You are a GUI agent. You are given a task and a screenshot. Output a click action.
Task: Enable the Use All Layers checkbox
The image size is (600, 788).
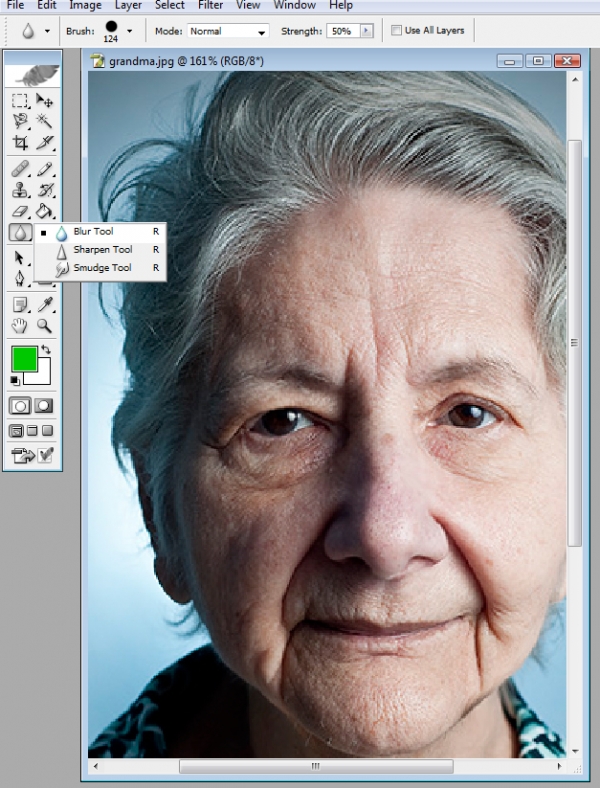pos(396,31)
